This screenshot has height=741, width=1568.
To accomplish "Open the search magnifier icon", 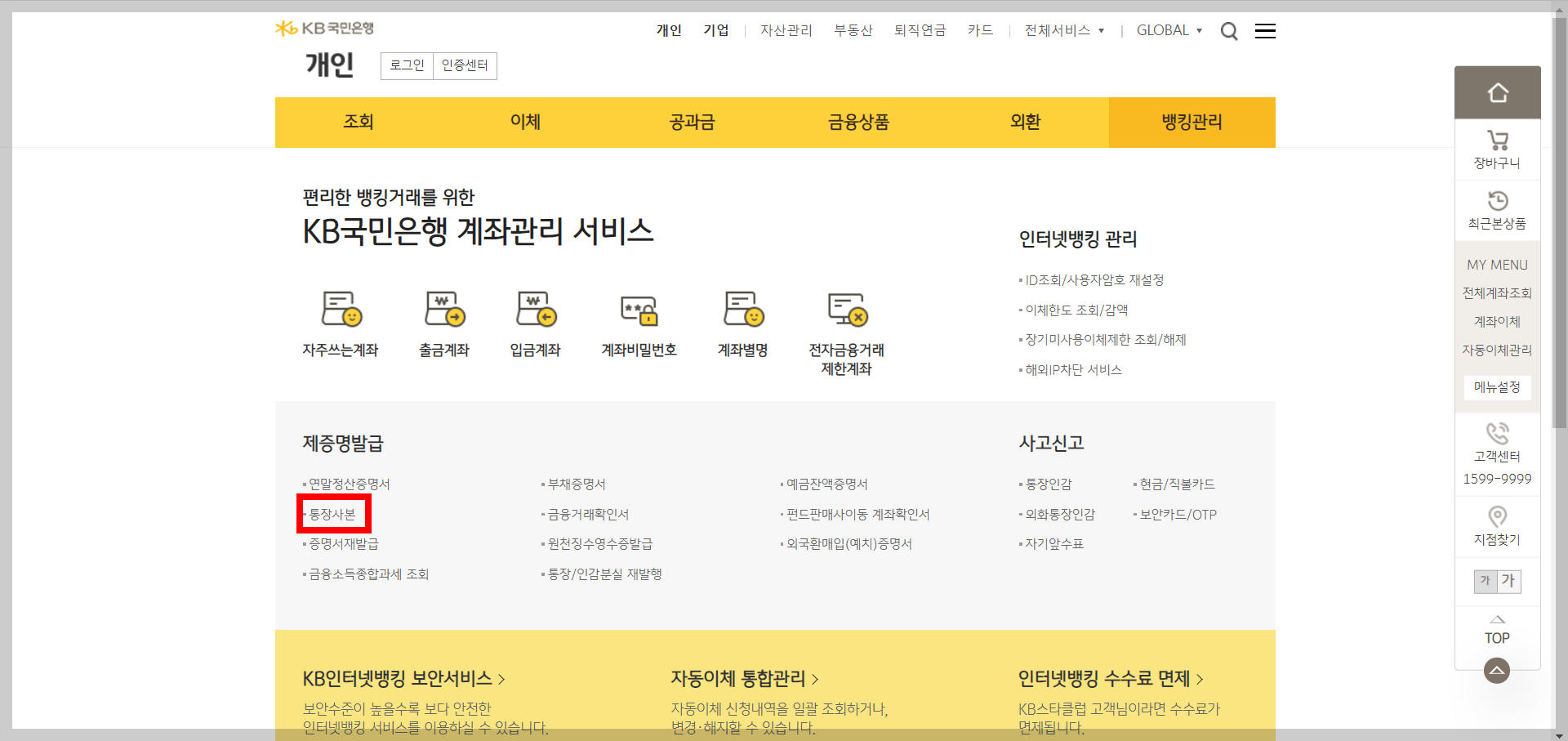I will pyautogui.click(x=1228, y=31).
